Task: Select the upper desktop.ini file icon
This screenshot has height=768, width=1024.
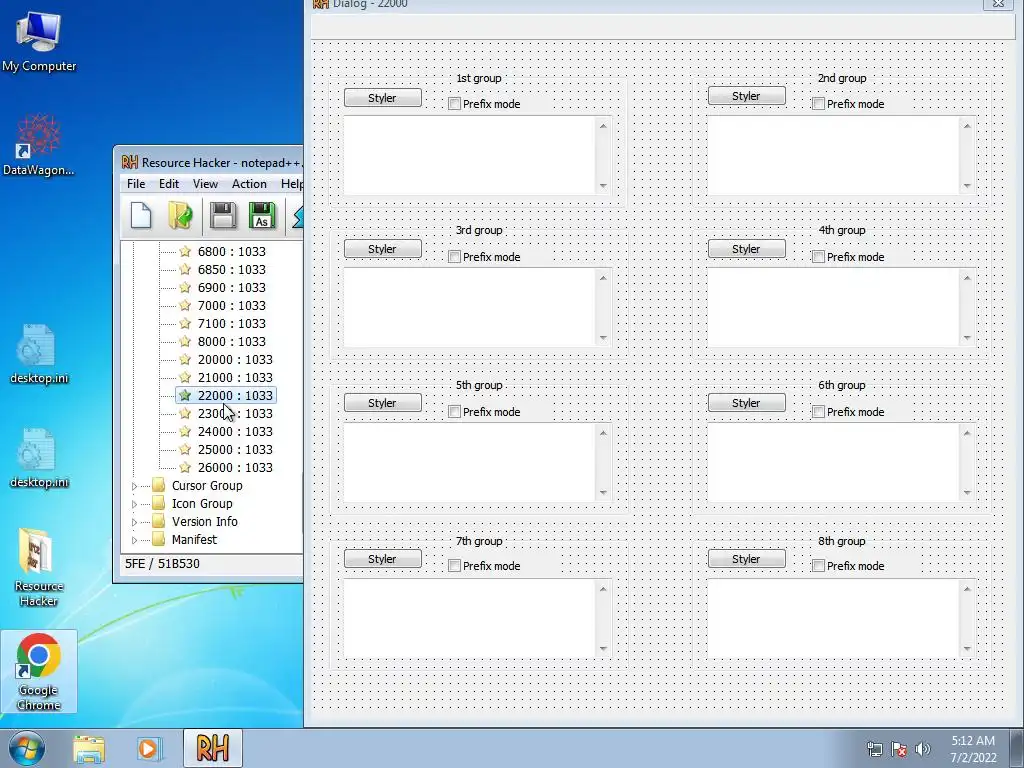Action: (x=39, y=354)
